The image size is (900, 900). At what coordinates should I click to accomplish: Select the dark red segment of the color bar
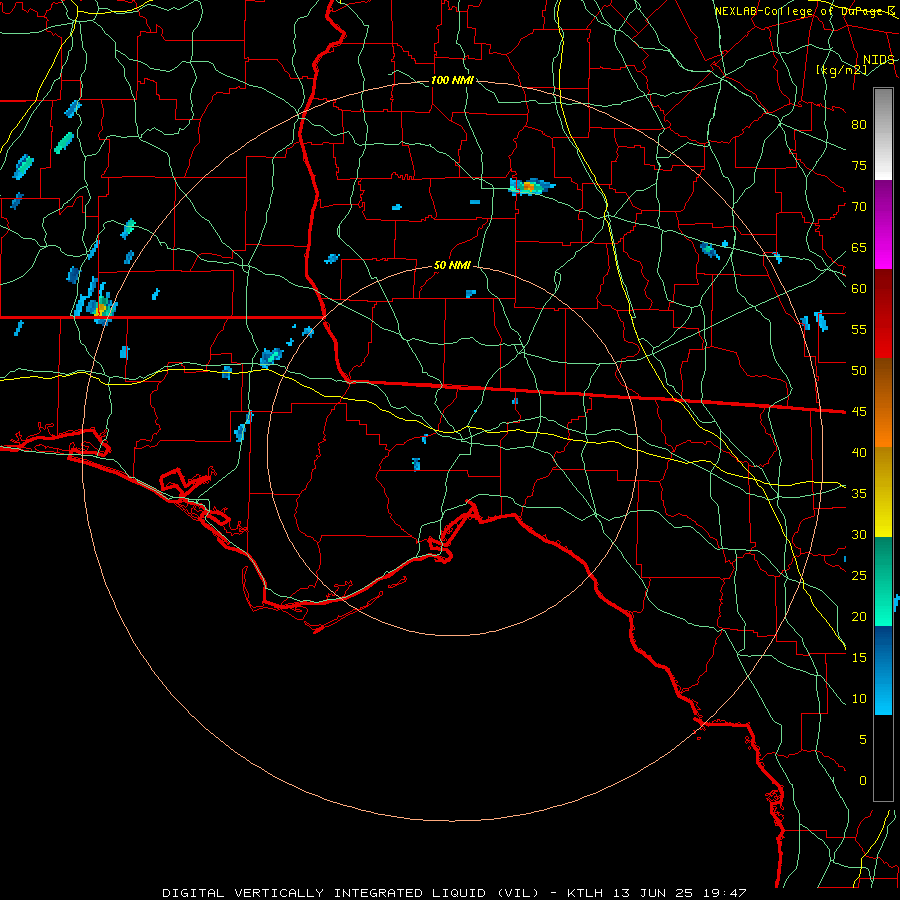pos(883,314)
